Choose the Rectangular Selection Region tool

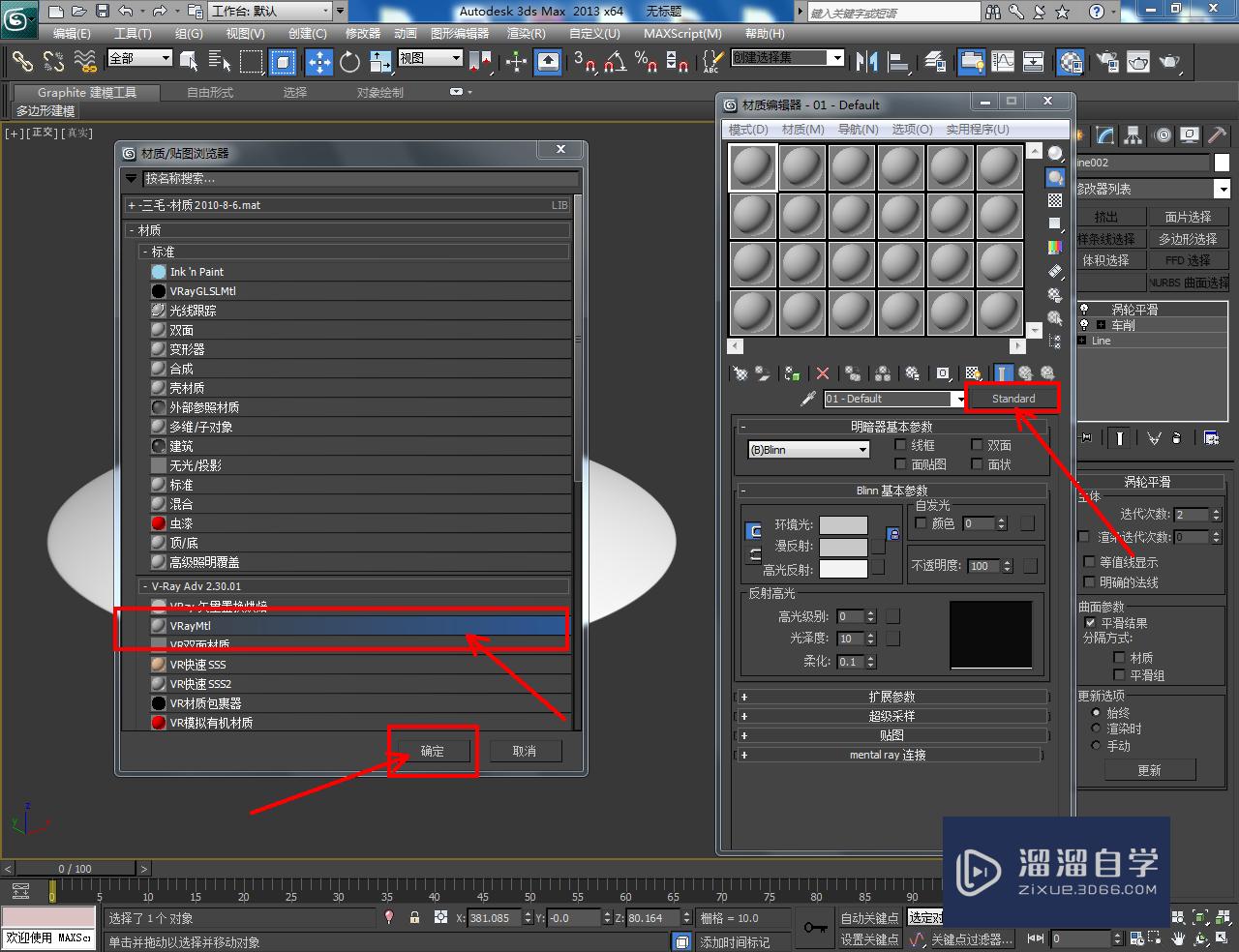[x=252, y=62]
